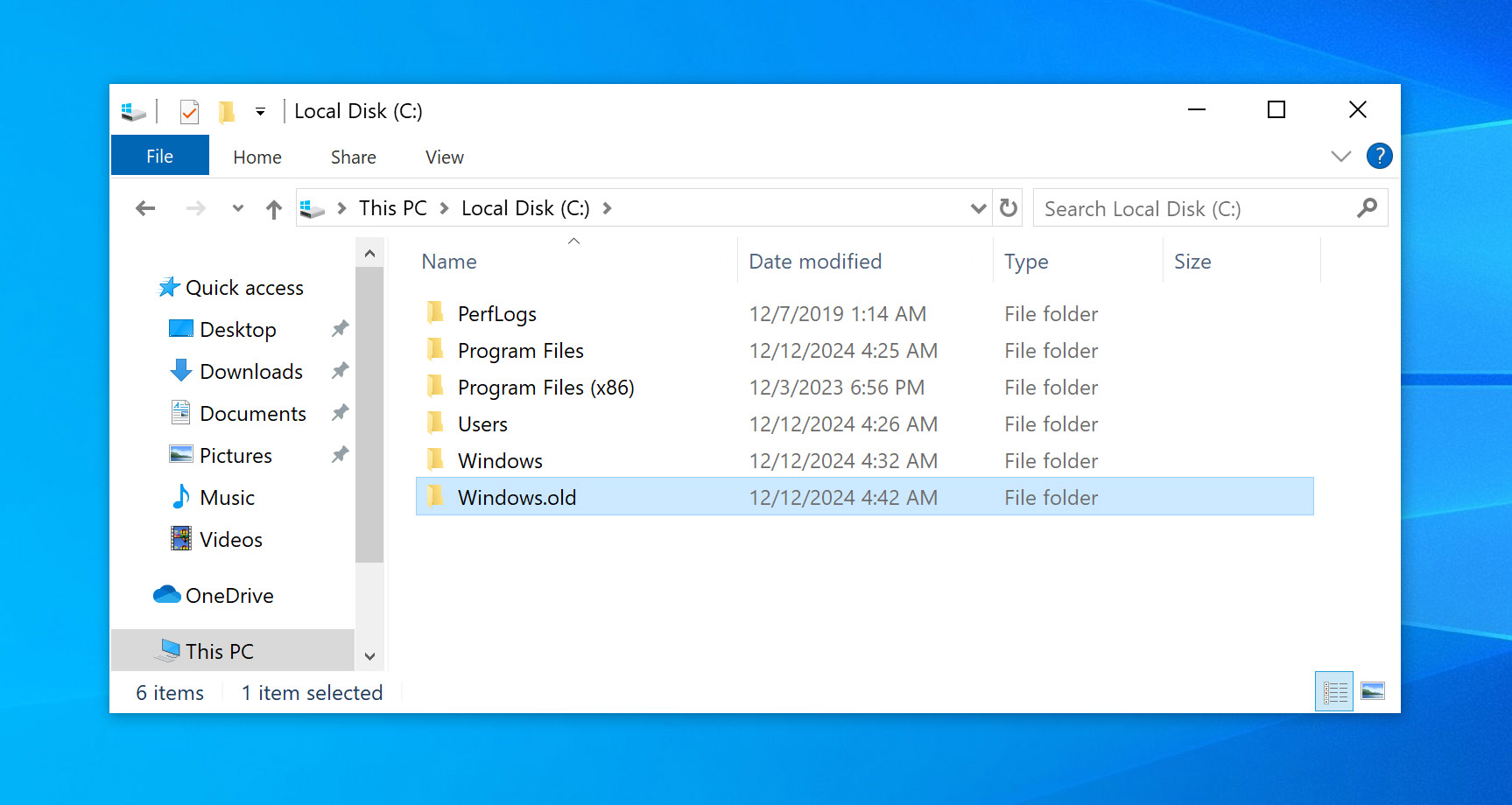The height and width of the screenshot is (805, 1512).
Task: Switch to the Home ribbon tab
Action: click(x=257, y=157)
